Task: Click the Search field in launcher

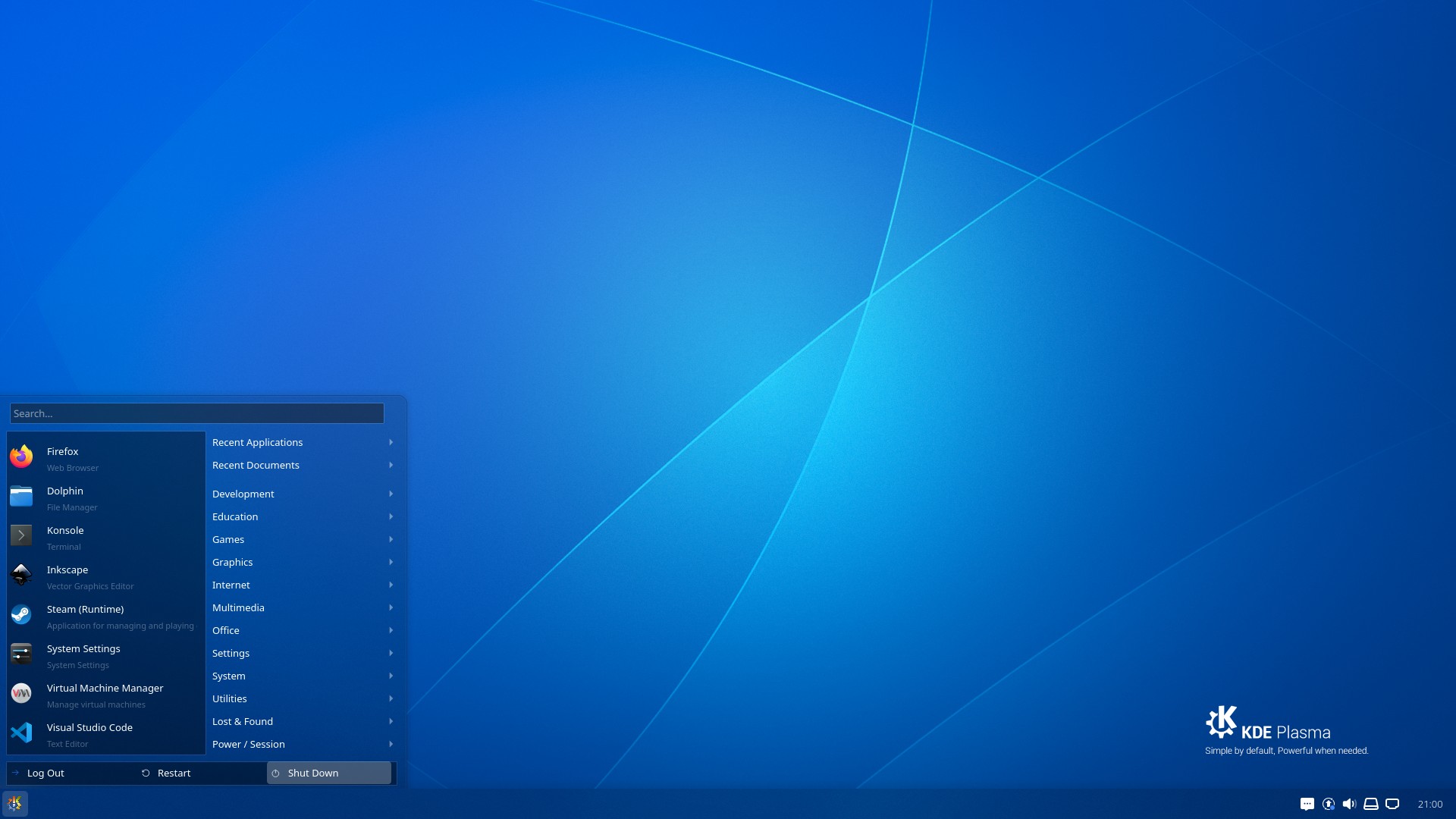Action: coord(197,413)
